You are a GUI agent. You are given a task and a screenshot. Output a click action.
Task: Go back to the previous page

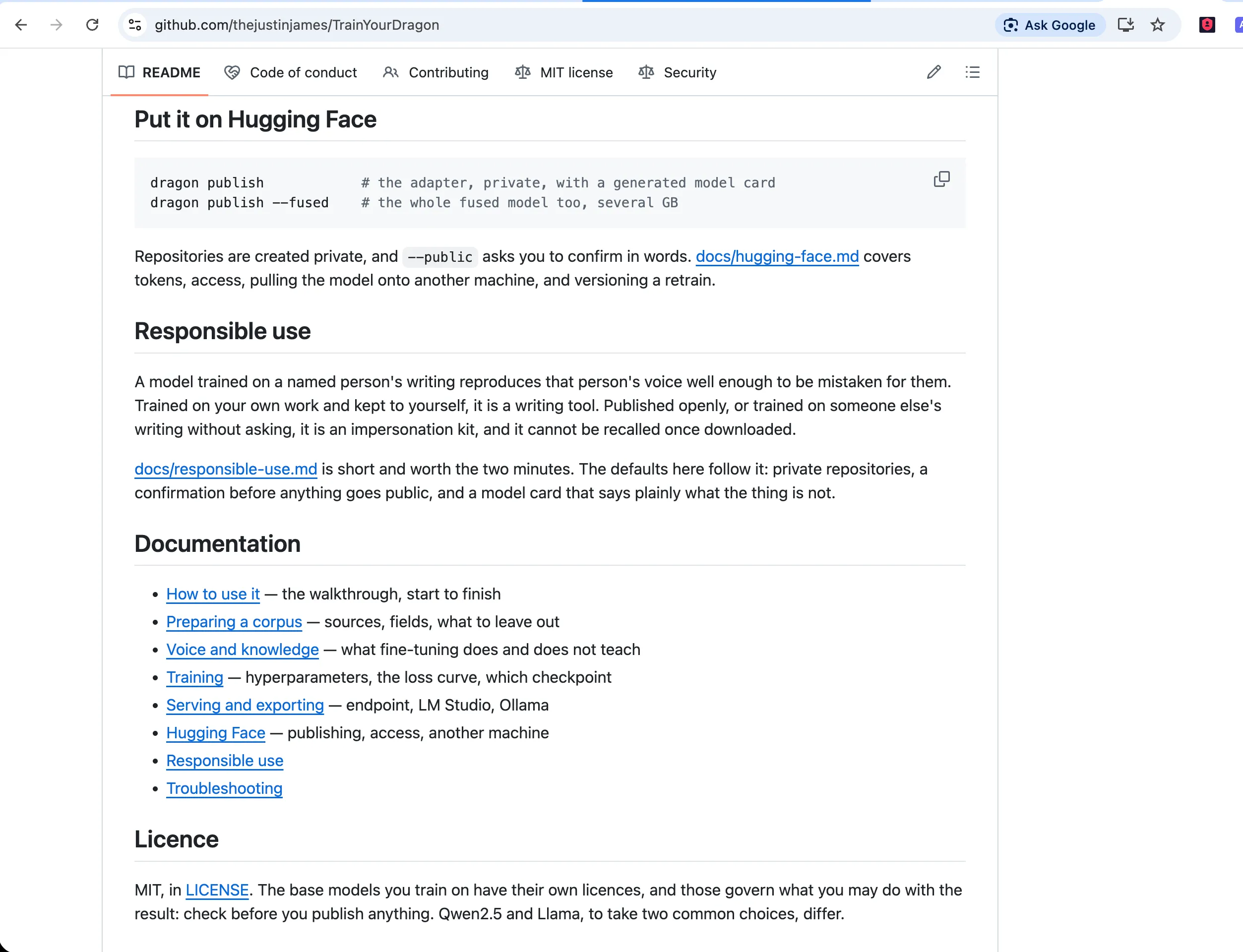click(21, 25)
